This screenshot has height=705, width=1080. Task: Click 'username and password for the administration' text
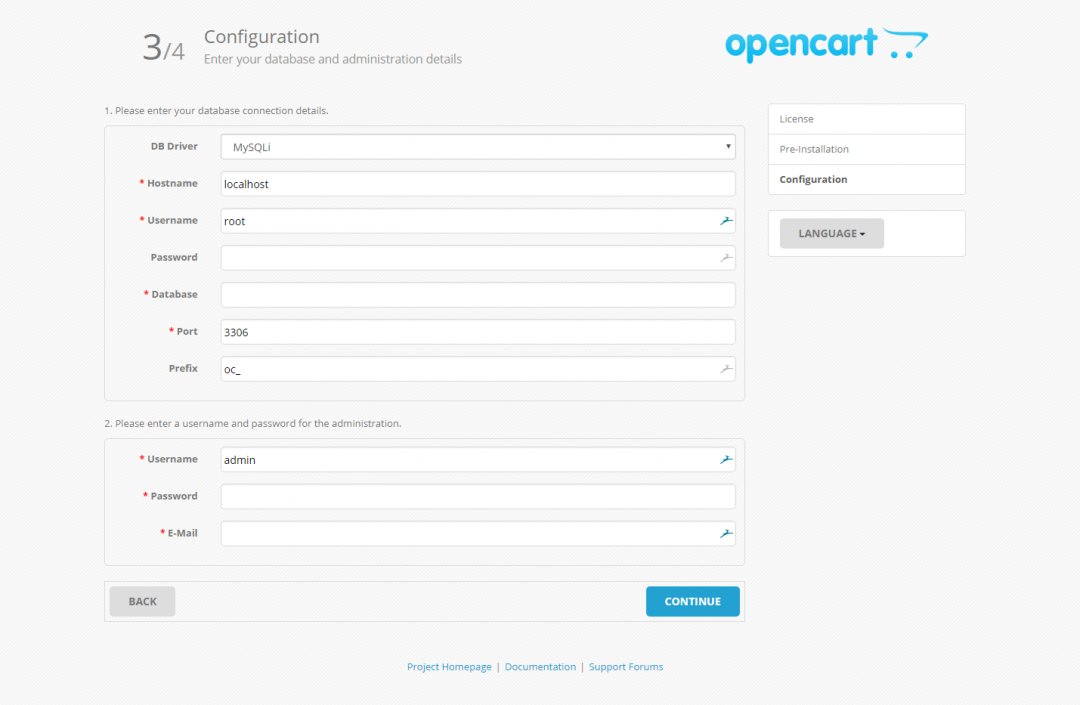291,423
